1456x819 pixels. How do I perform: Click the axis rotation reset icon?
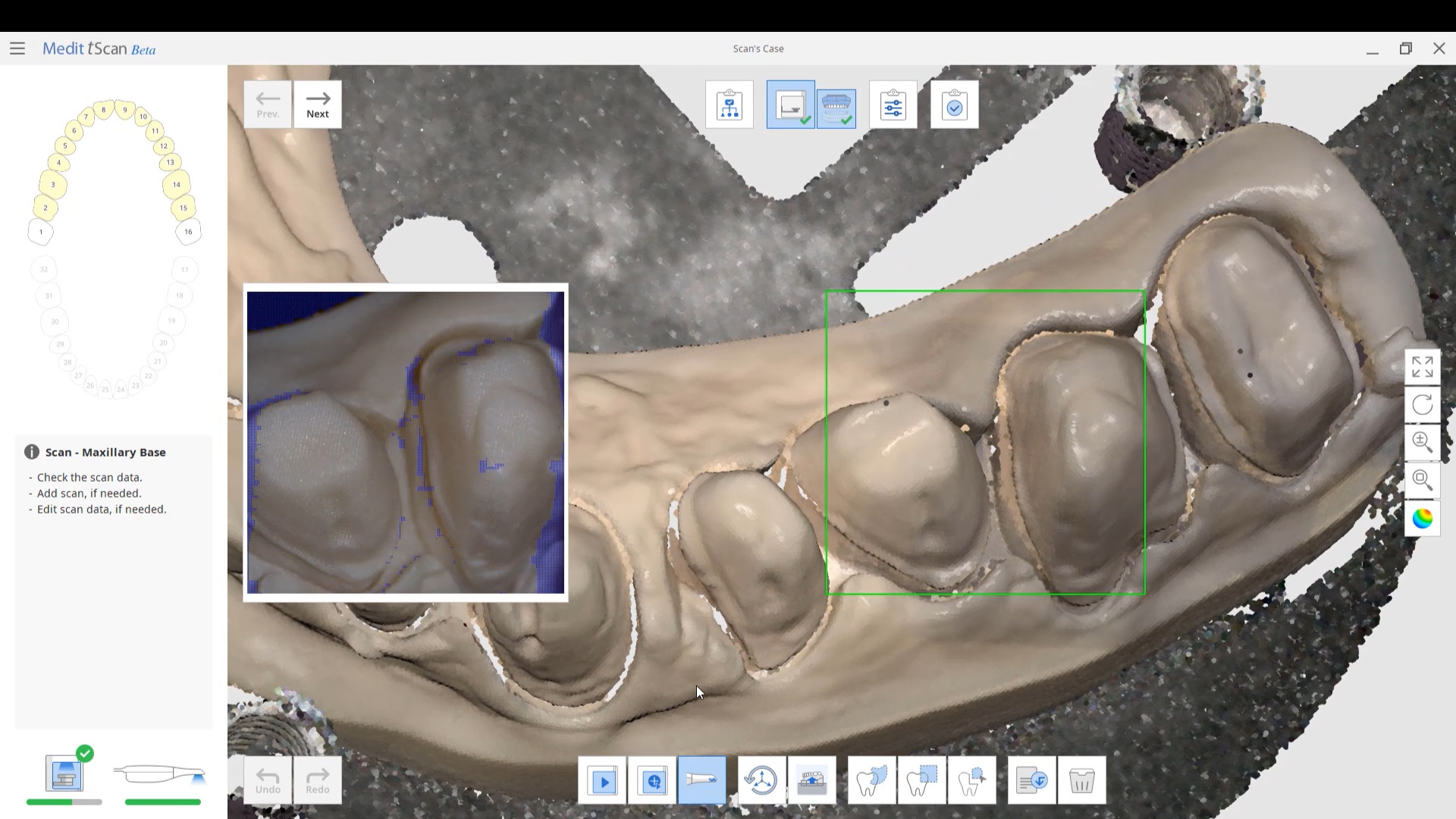761,780
